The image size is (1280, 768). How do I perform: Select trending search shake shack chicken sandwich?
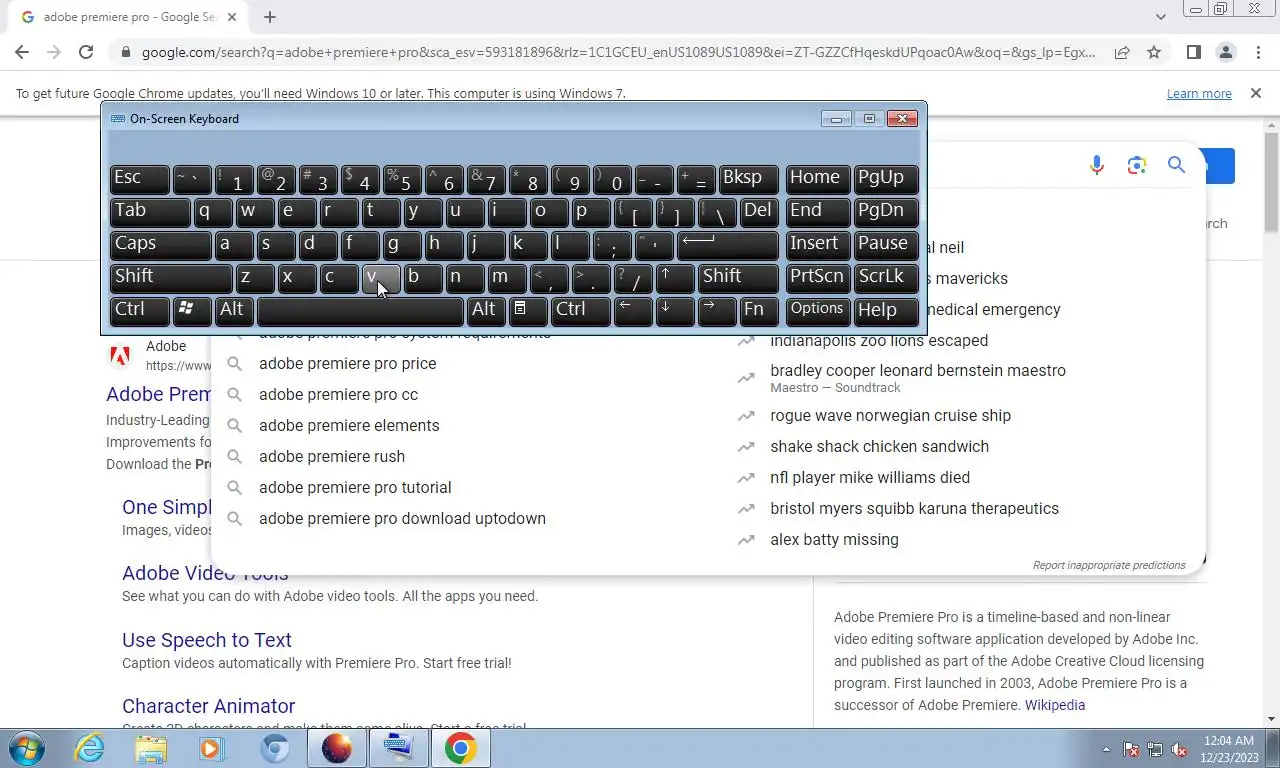pos(879,447)
